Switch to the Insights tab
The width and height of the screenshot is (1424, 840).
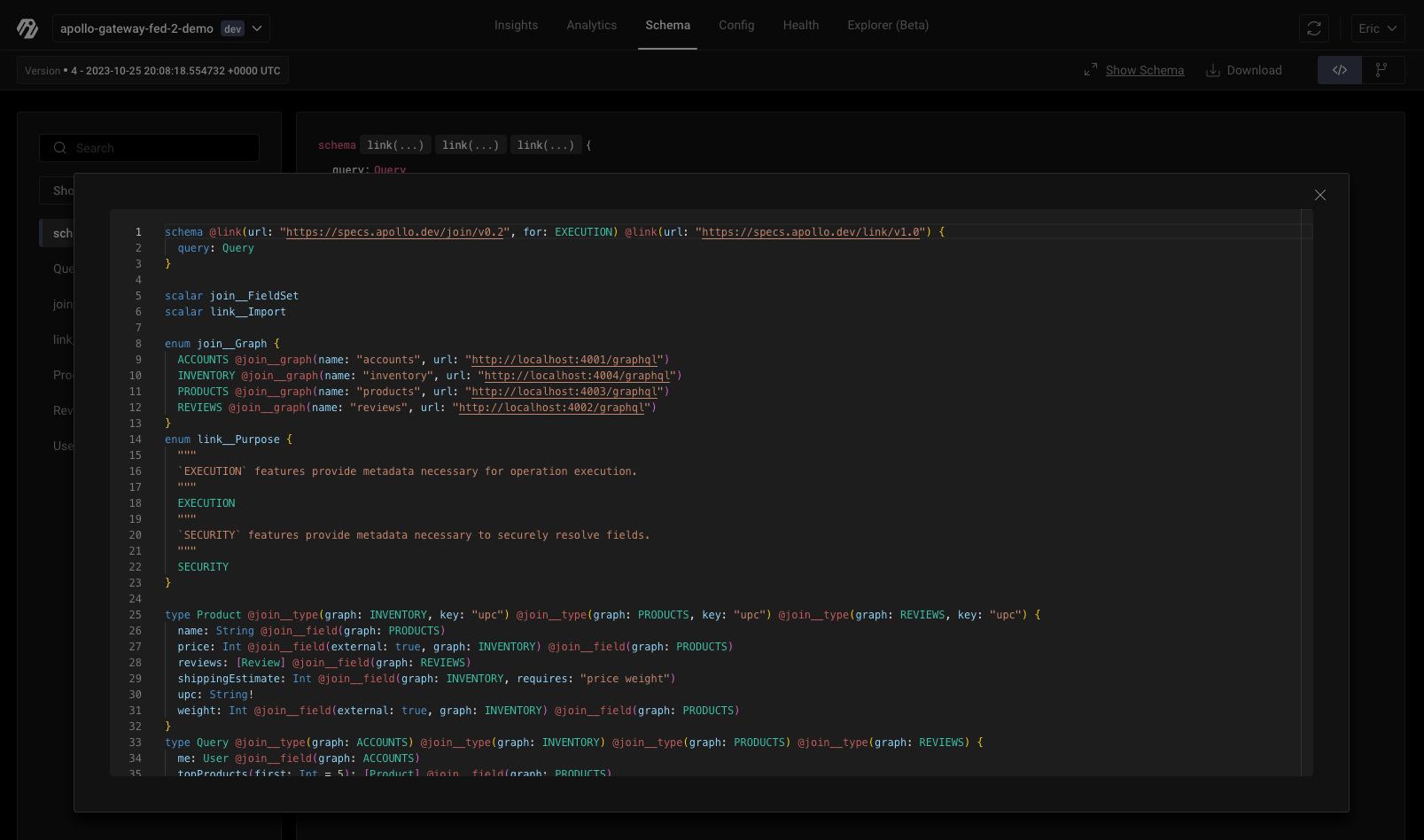tap(516, 25)
